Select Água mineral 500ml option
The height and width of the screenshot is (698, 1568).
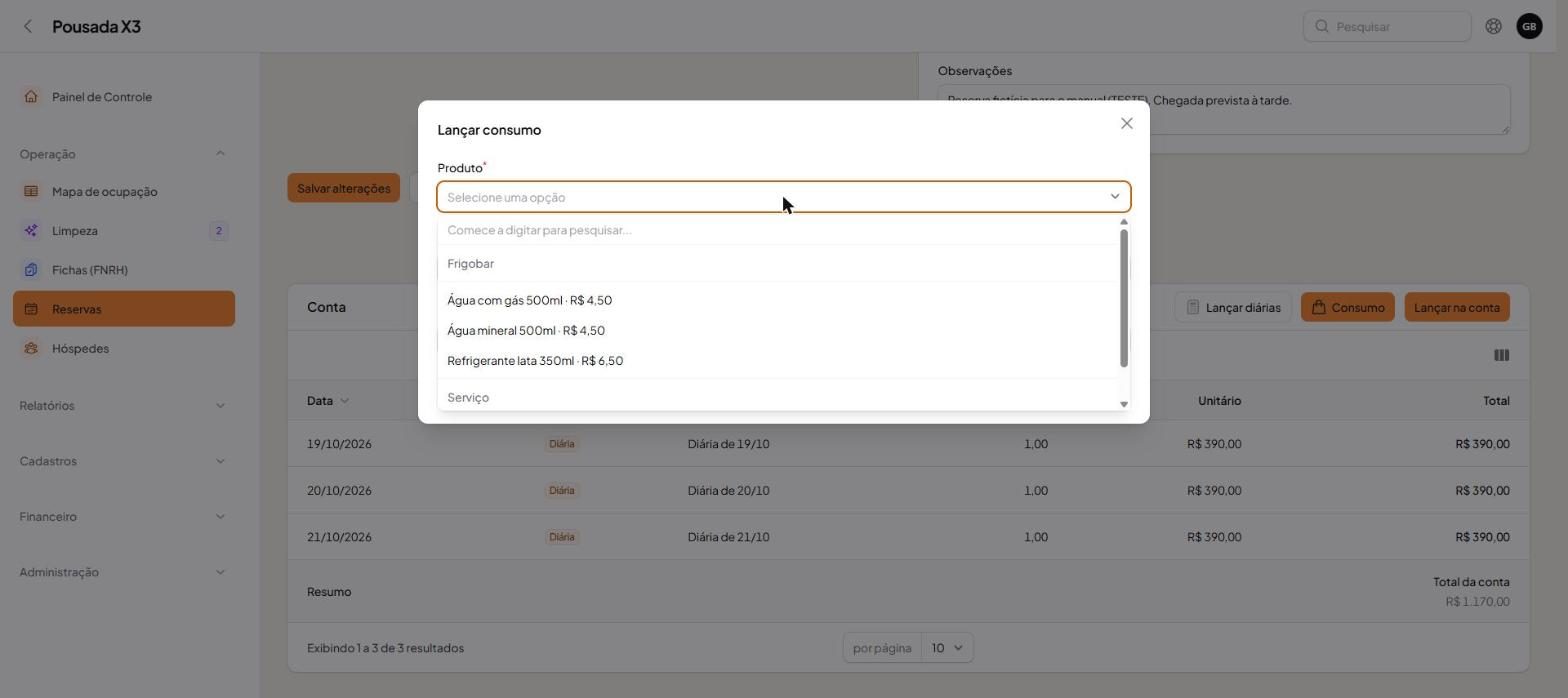[x=778, y=331]
